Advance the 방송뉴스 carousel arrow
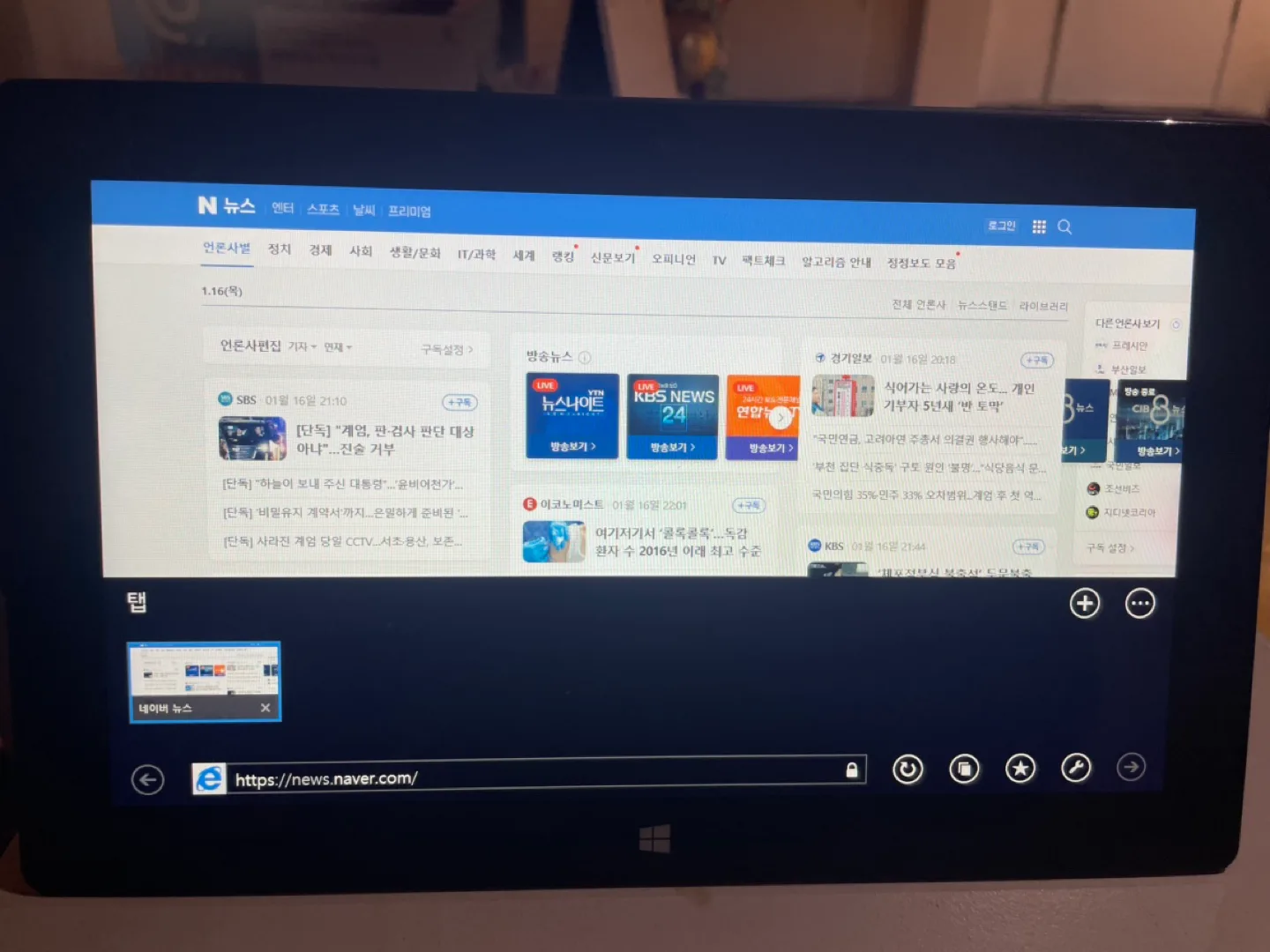This screenshot has height=952, width=1270. [x=781, y=418]
